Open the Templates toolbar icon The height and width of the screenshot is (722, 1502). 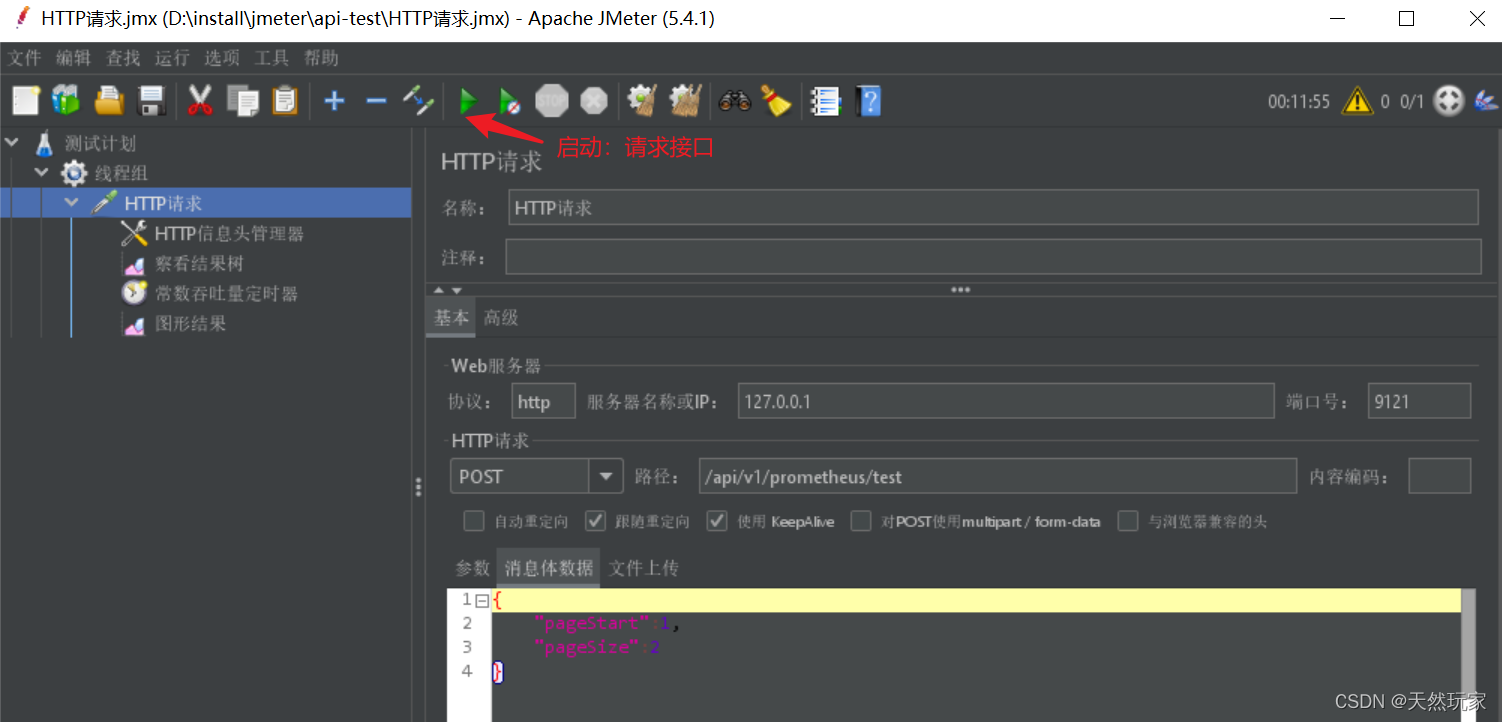66,100
